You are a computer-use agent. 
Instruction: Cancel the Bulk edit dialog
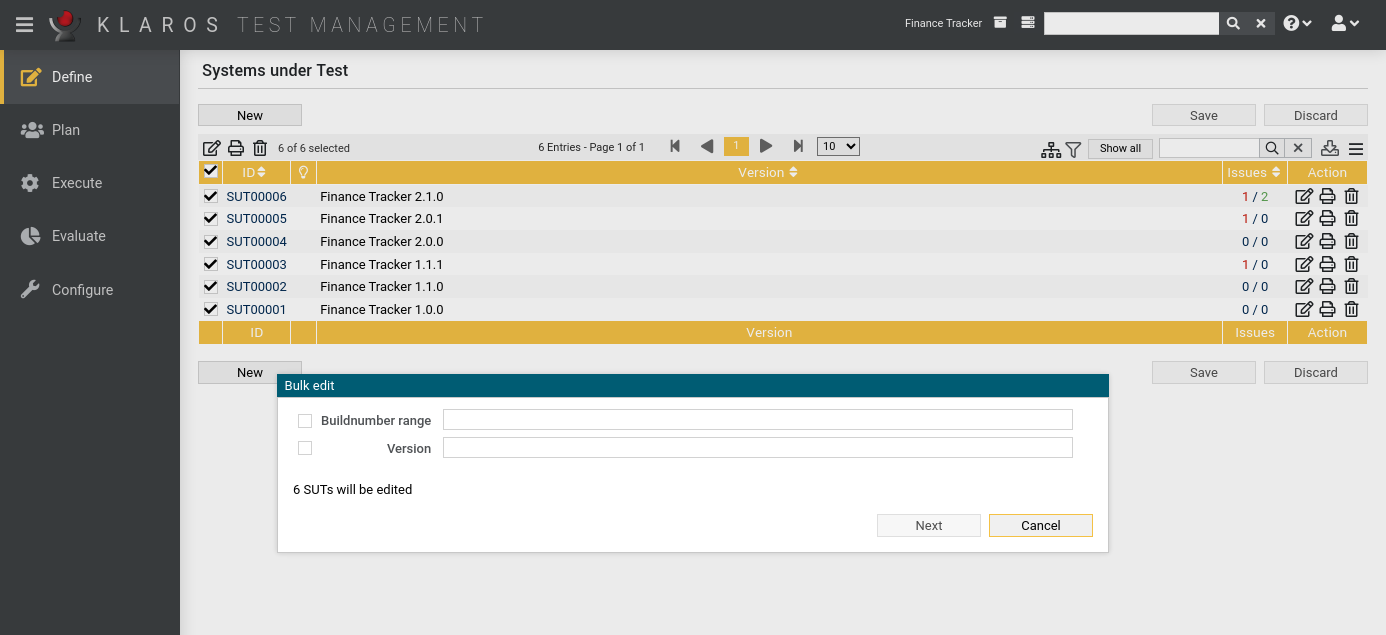(x=1040, y=526)
